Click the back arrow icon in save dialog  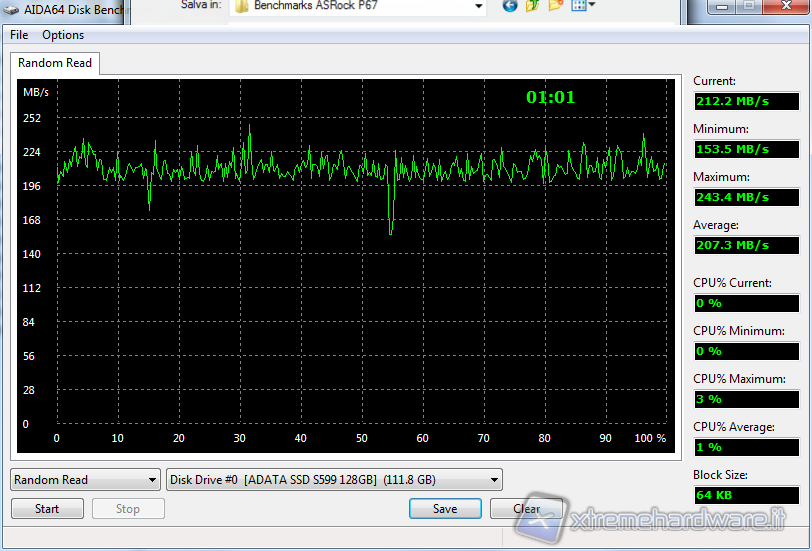tap(510, 5)
